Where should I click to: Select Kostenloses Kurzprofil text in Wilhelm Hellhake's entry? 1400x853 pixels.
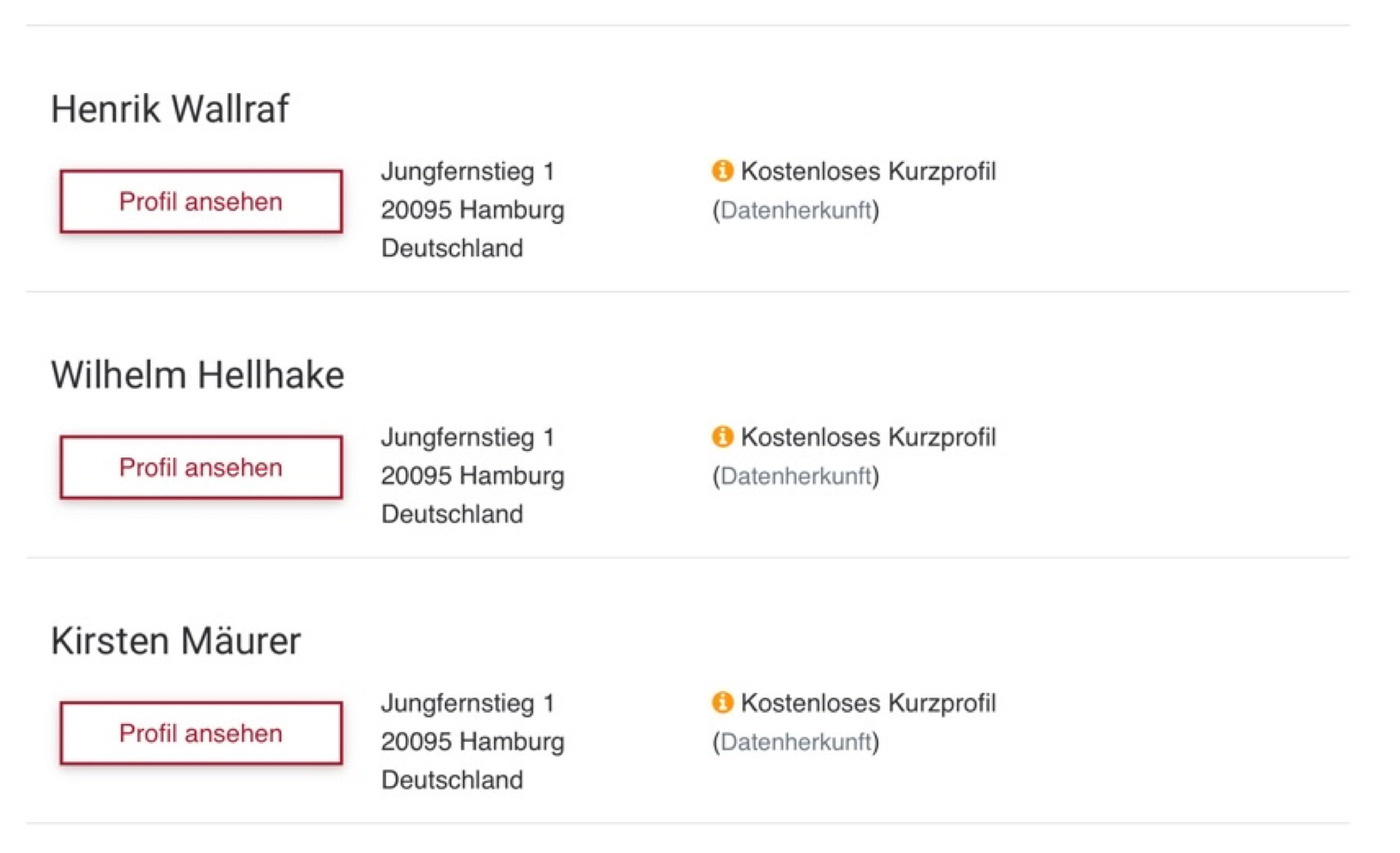pyautogui.click(x=868, y=437)
